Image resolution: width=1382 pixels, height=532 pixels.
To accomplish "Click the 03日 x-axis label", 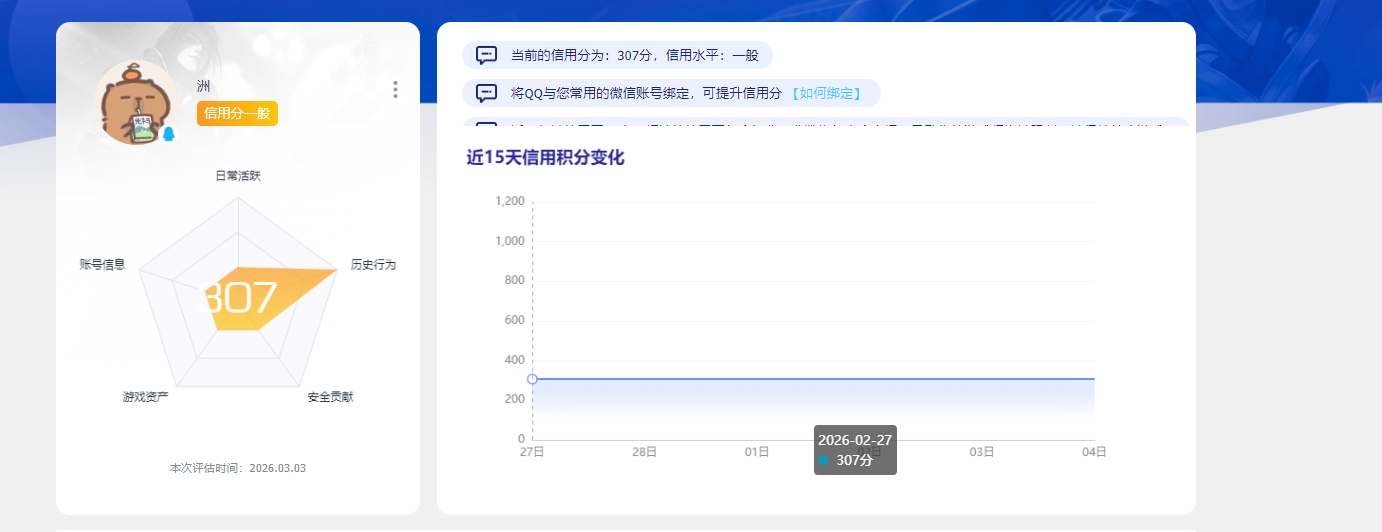I will [x=982, y=452].
